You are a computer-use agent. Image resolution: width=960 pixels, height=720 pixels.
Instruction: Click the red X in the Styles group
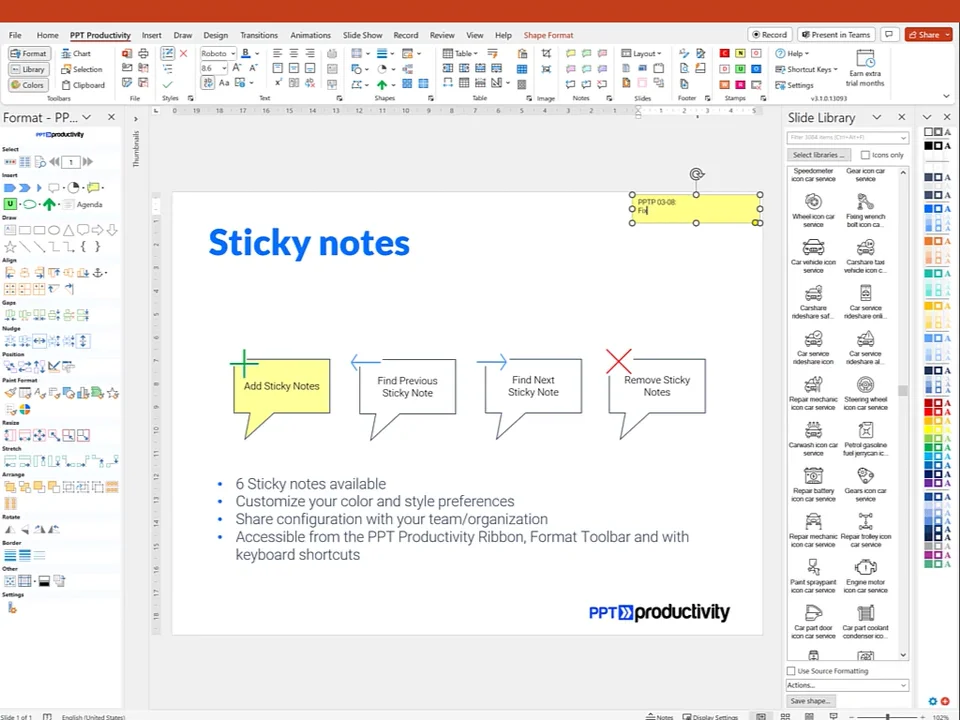click(x=183, y=53)
